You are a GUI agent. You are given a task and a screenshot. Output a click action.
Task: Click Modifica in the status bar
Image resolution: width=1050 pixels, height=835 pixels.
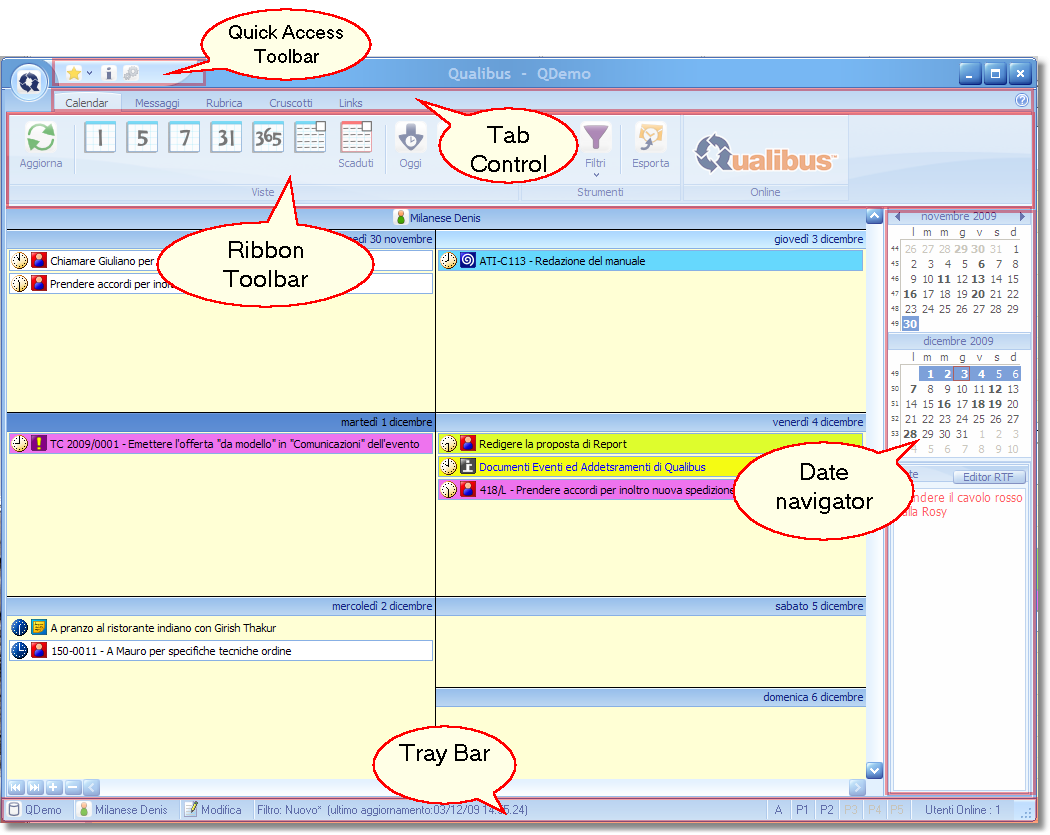point(213,810)
